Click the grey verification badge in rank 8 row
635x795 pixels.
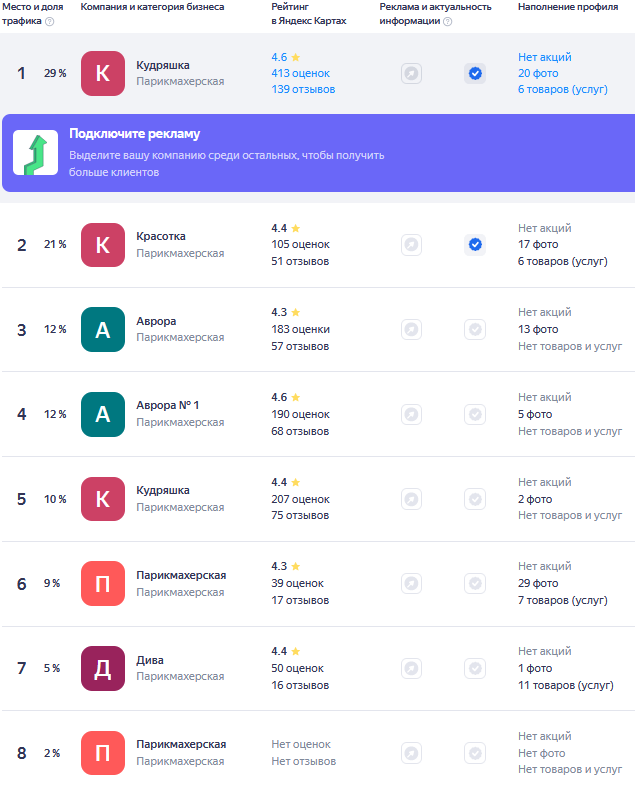click(x=475, y=753)
